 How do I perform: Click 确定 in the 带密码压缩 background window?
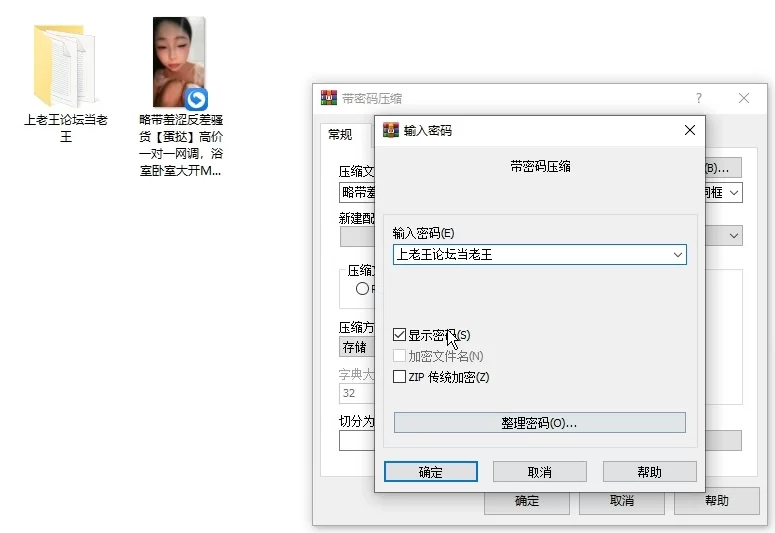coord(527,503)
